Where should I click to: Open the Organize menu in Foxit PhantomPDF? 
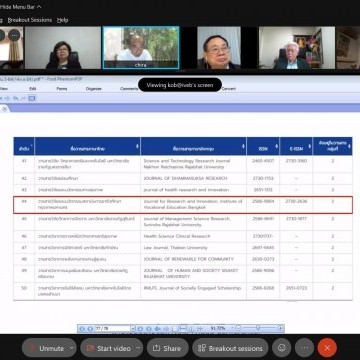(94, 89)
